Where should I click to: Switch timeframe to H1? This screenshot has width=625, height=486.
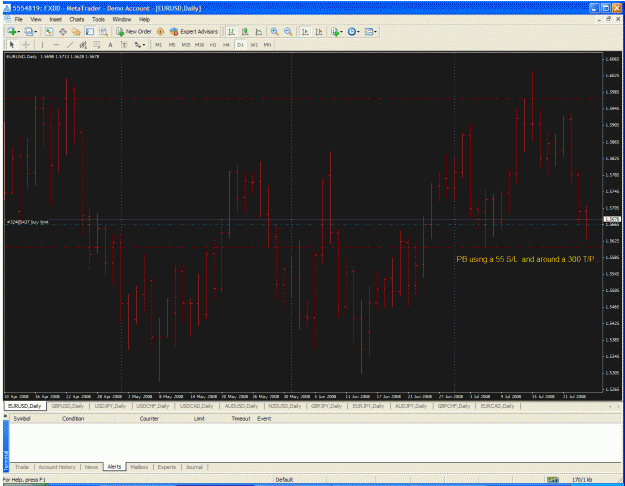click(x=213, y=45)
